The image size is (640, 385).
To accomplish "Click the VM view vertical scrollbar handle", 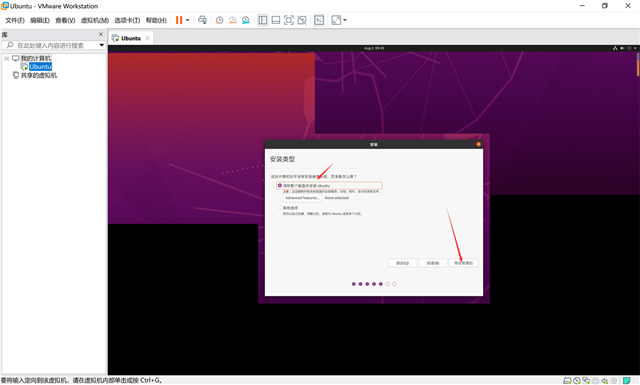I will (638, 65).
